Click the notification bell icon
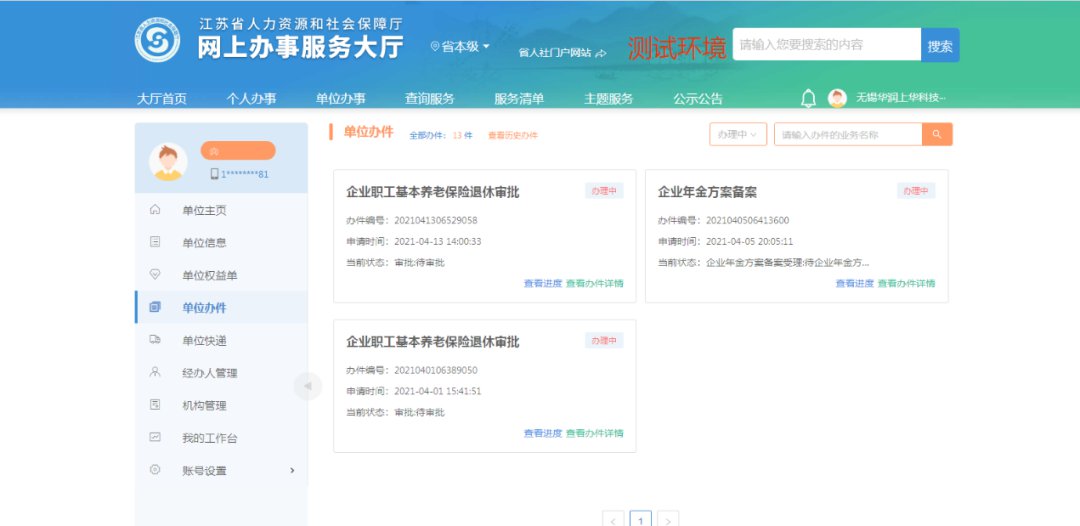 tap(808, 98)
